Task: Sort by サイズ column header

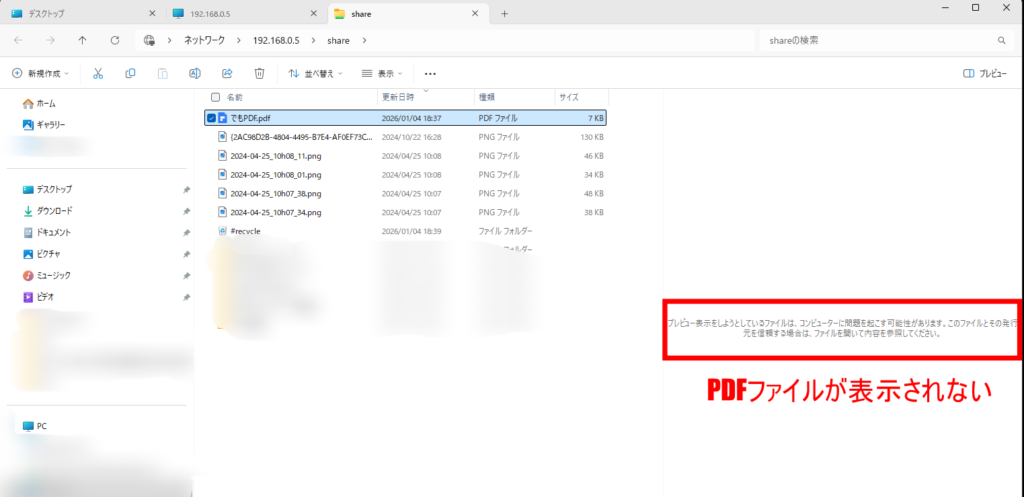Action: coord(568,97)
